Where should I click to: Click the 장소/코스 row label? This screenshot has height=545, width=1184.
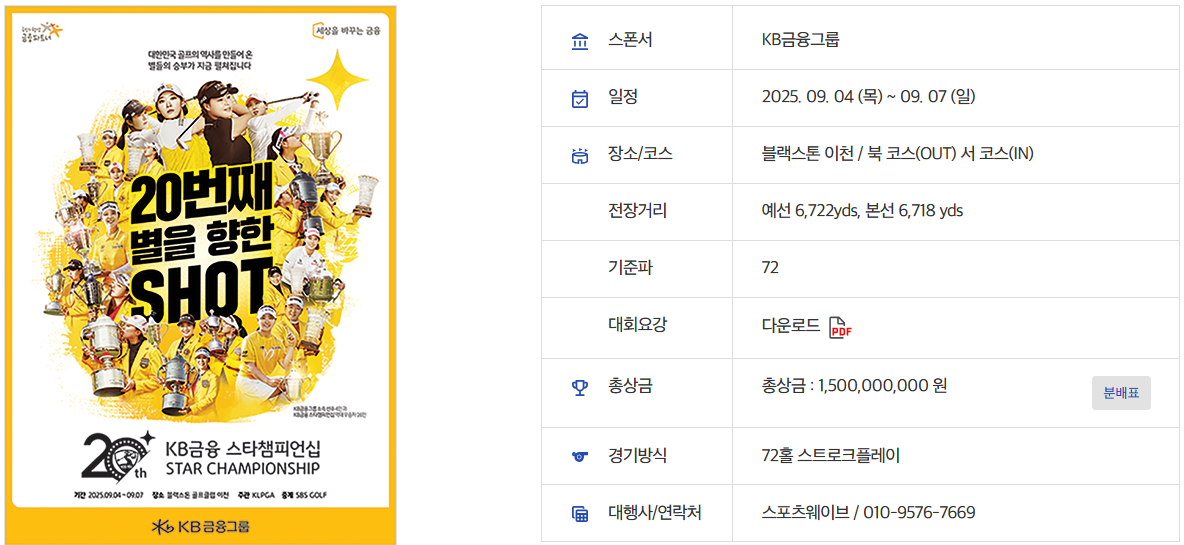point(640,154)
